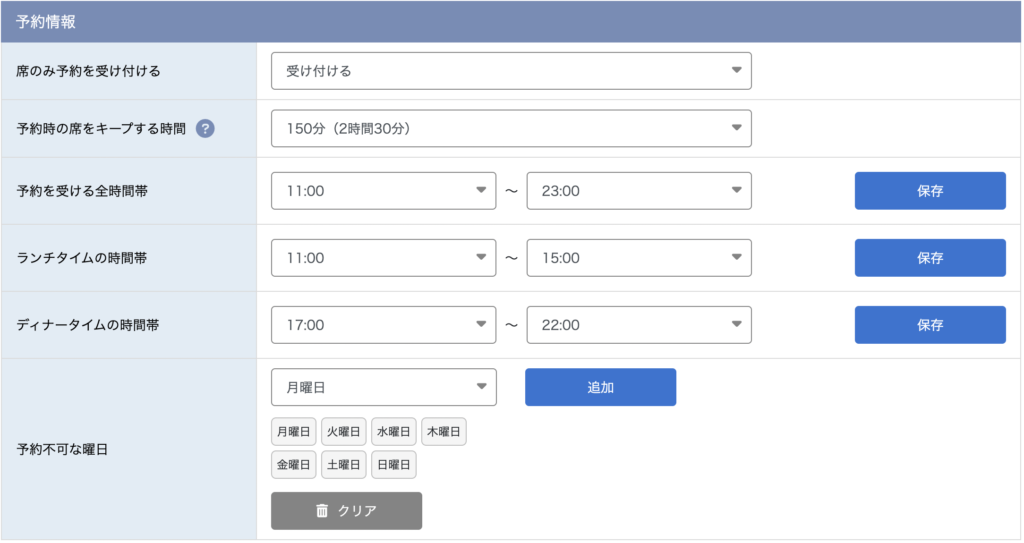Open the 月曜日 weekday dropdown
This screenshot has width=1024, height=543.
click(x=383, y=387)
